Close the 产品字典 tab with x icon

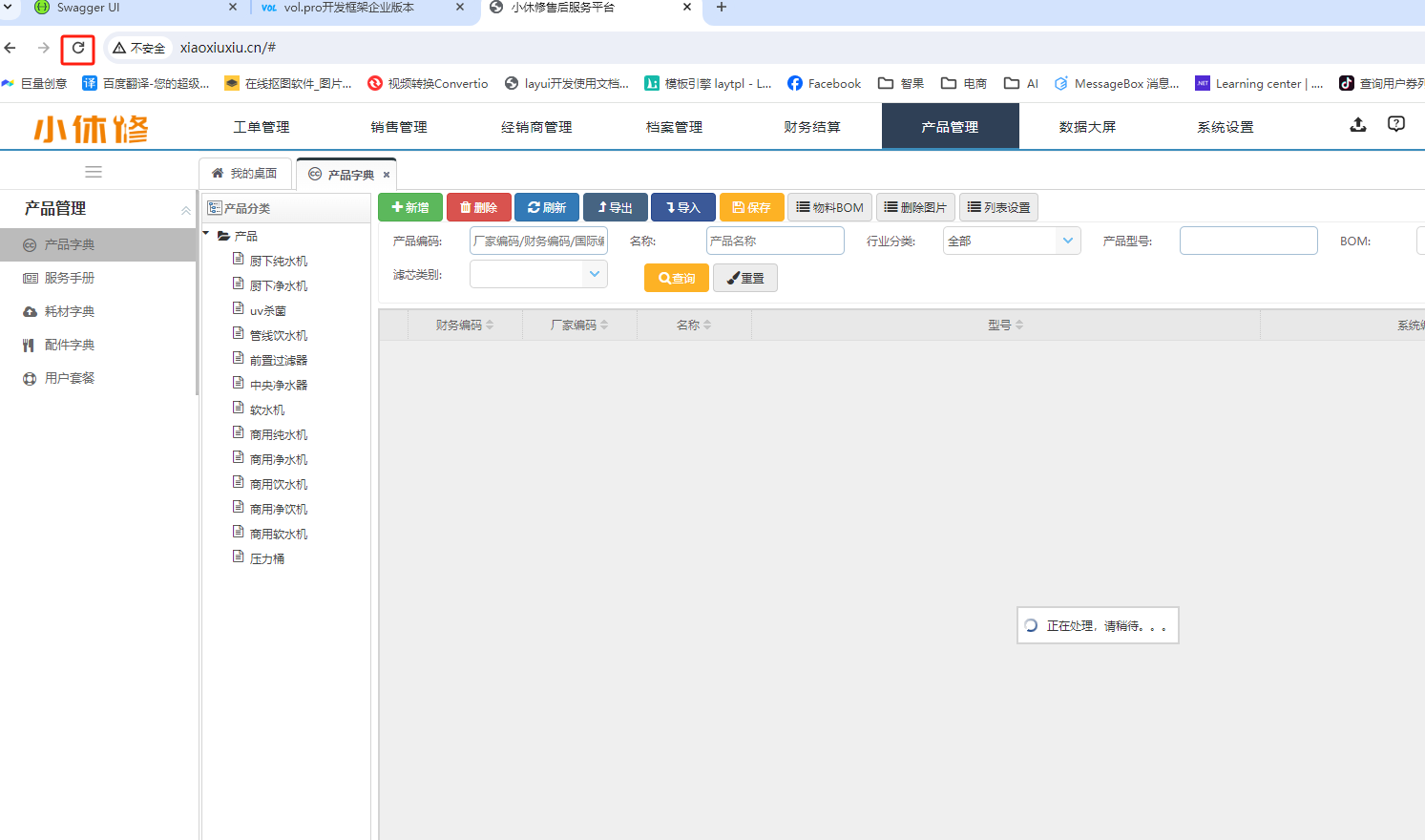tap(387, 175)
